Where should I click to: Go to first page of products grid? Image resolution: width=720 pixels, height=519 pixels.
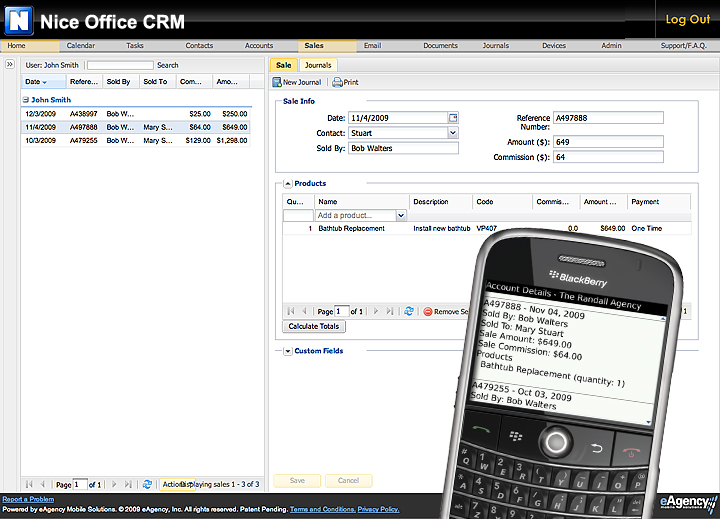coord(291,311)
